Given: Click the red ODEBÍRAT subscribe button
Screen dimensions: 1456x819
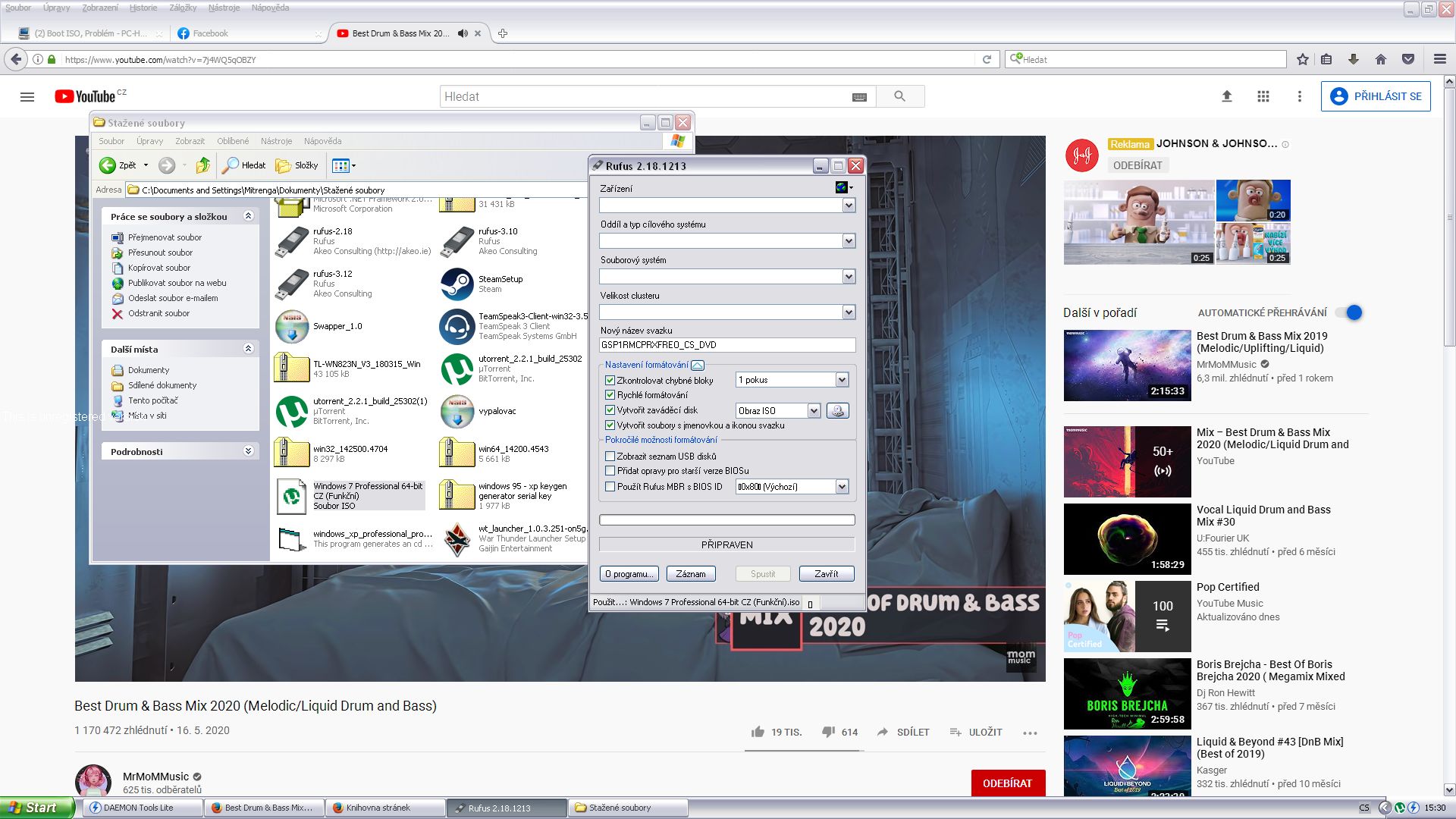Looking at the screenshot, I should click(1007, 783).
